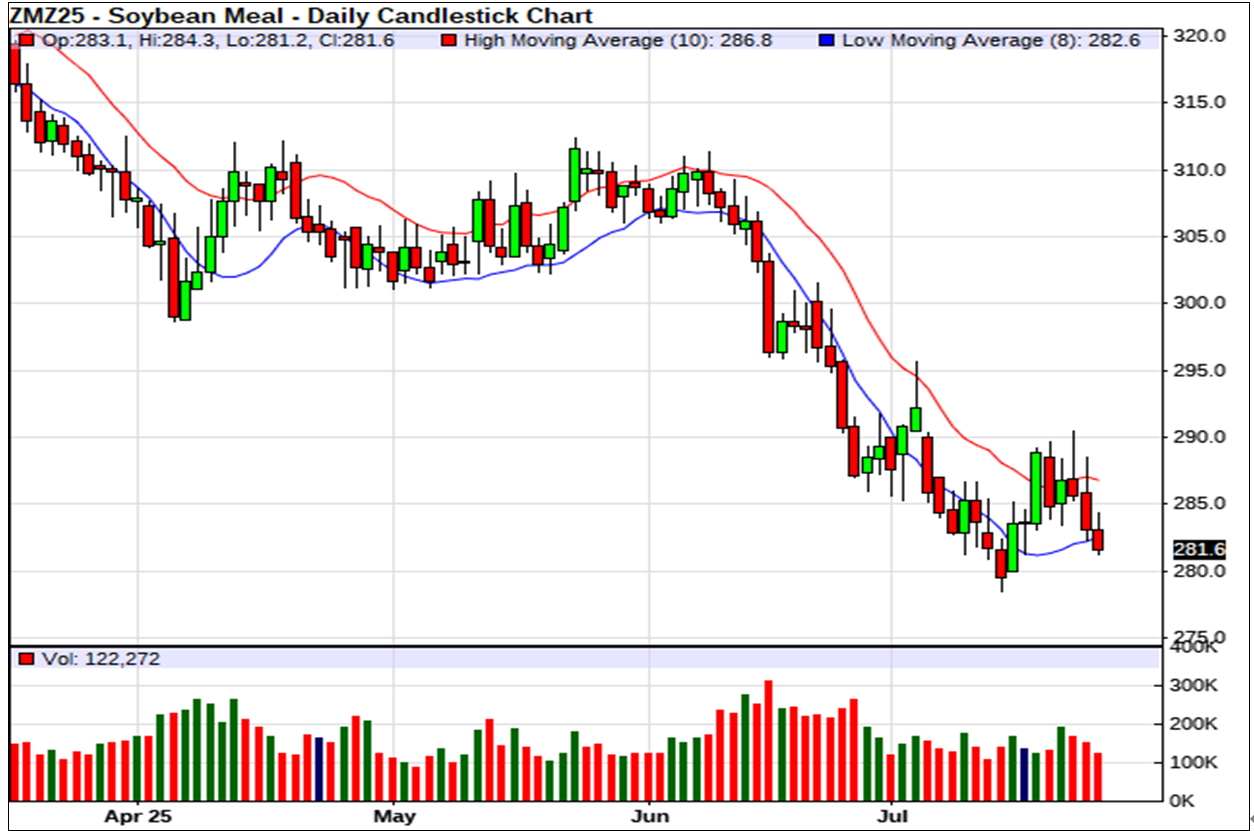The width and height of the screenshot is (1254, 831).
Task: Click the May date axis label
Action: coord(393,816)
